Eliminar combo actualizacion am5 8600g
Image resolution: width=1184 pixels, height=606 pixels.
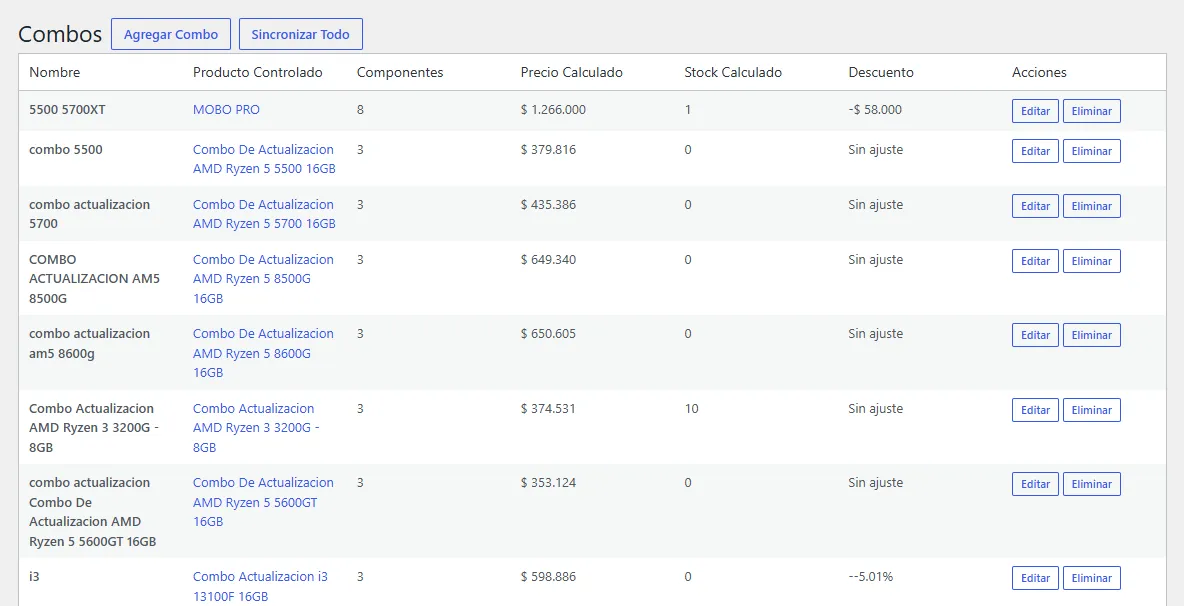(x=1091, y=335)
